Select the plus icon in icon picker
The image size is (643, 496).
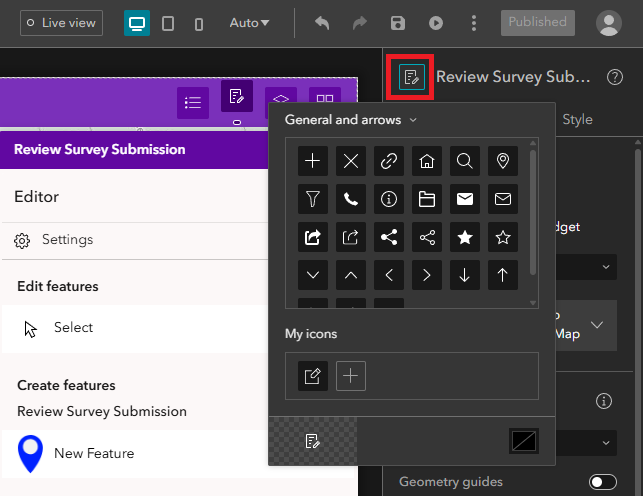[312, 161]
